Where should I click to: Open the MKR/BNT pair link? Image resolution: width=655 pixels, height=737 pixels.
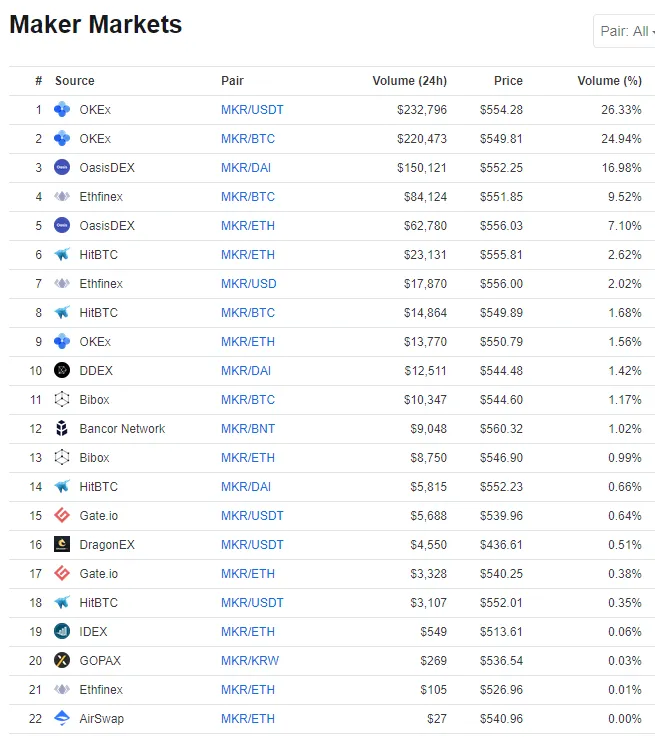tap(247, 429)
